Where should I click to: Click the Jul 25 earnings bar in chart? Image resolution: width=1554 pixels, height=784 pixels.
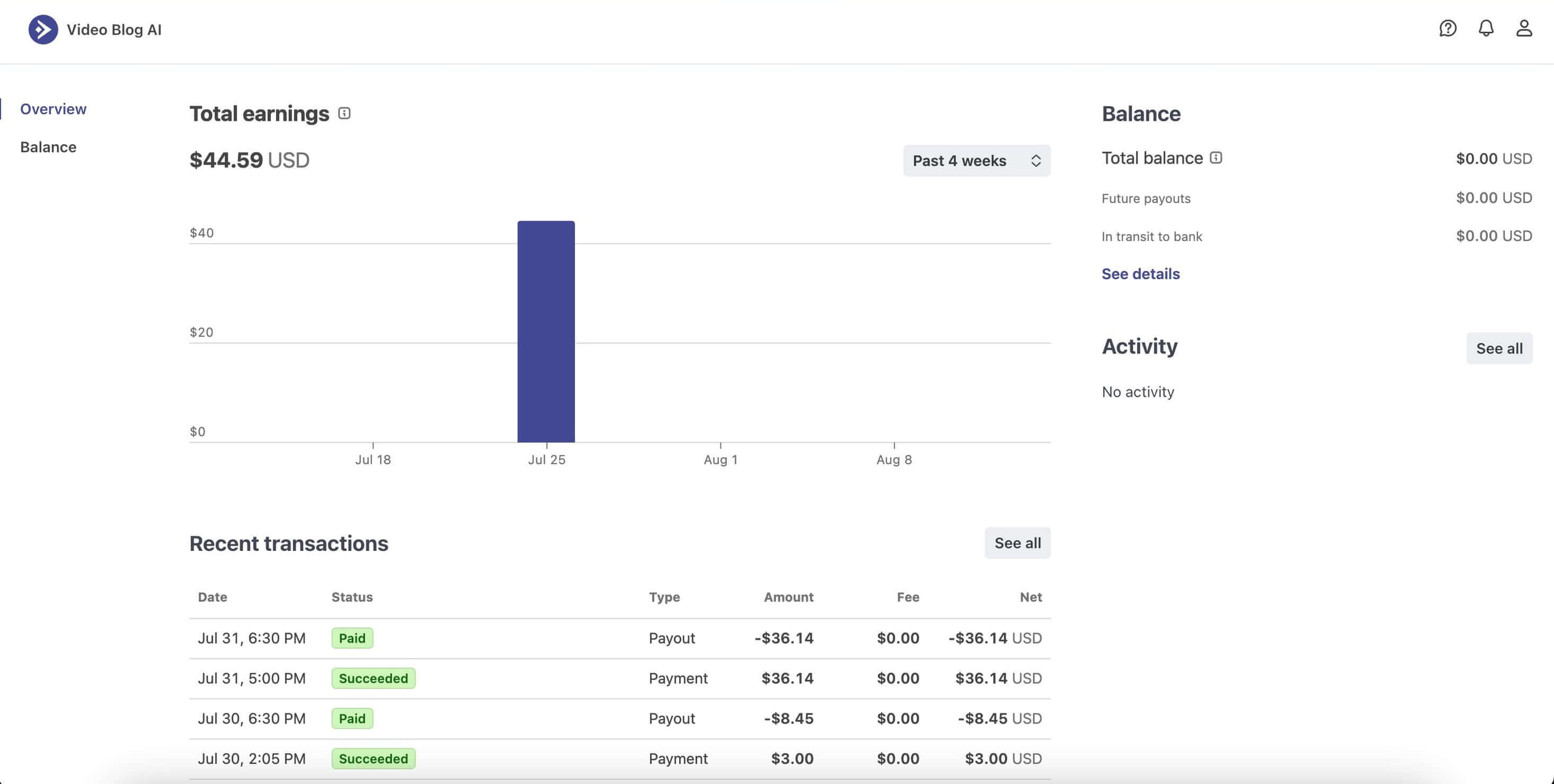546,332
